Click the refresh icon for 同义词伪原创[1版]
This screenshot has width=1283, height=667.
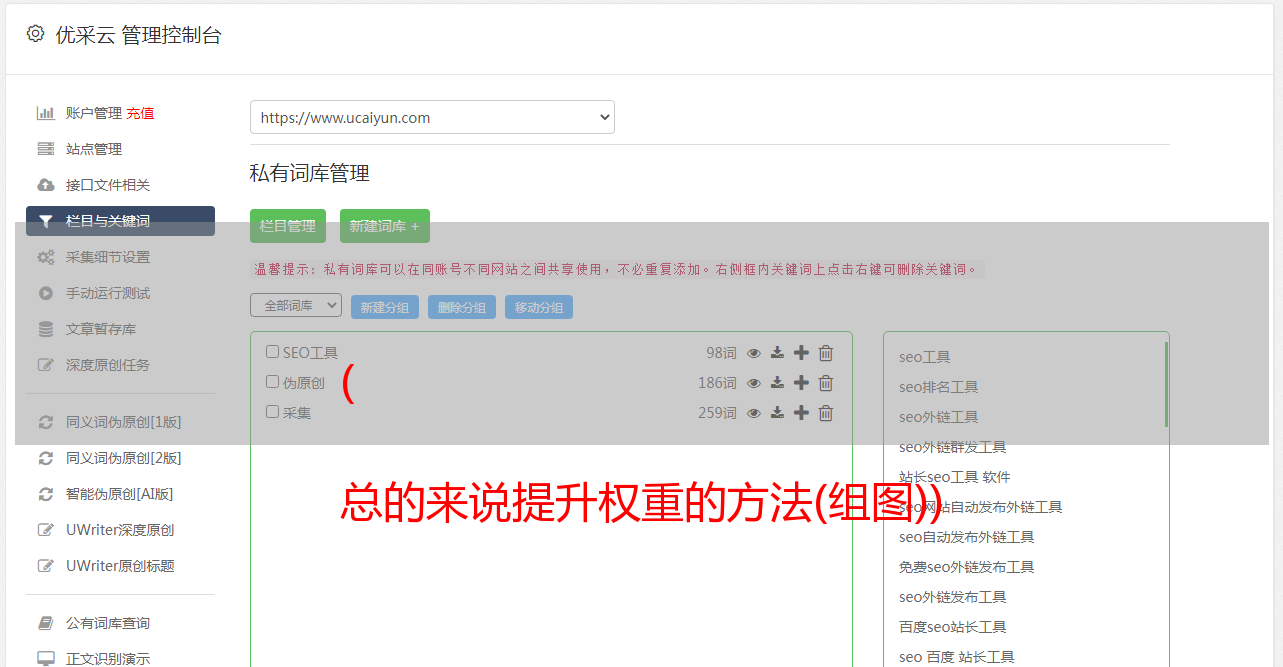pos(46,422)
